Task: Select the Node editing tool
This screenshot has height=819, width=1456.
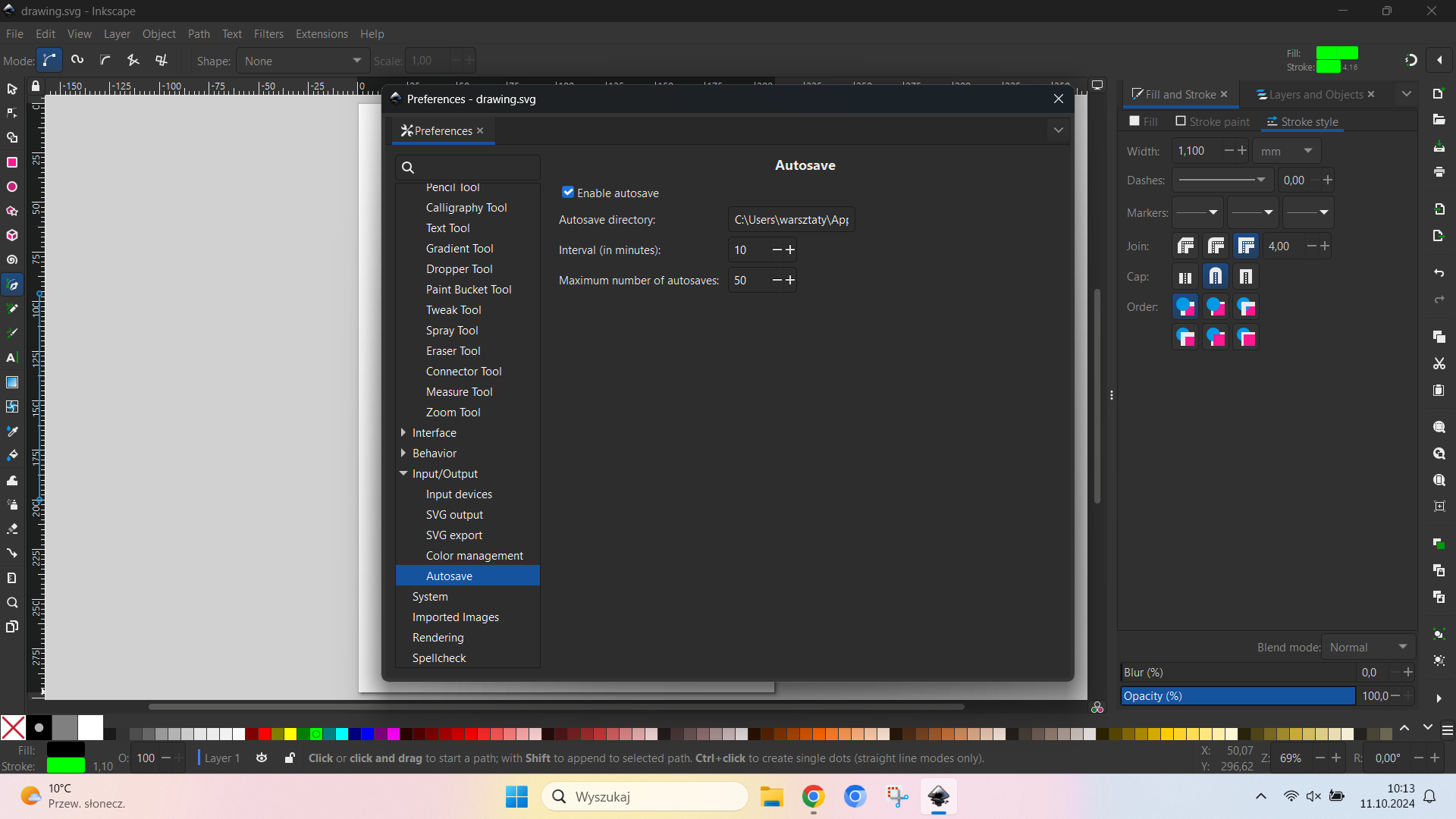Action: pyautogui.click(x=12, y=114)
